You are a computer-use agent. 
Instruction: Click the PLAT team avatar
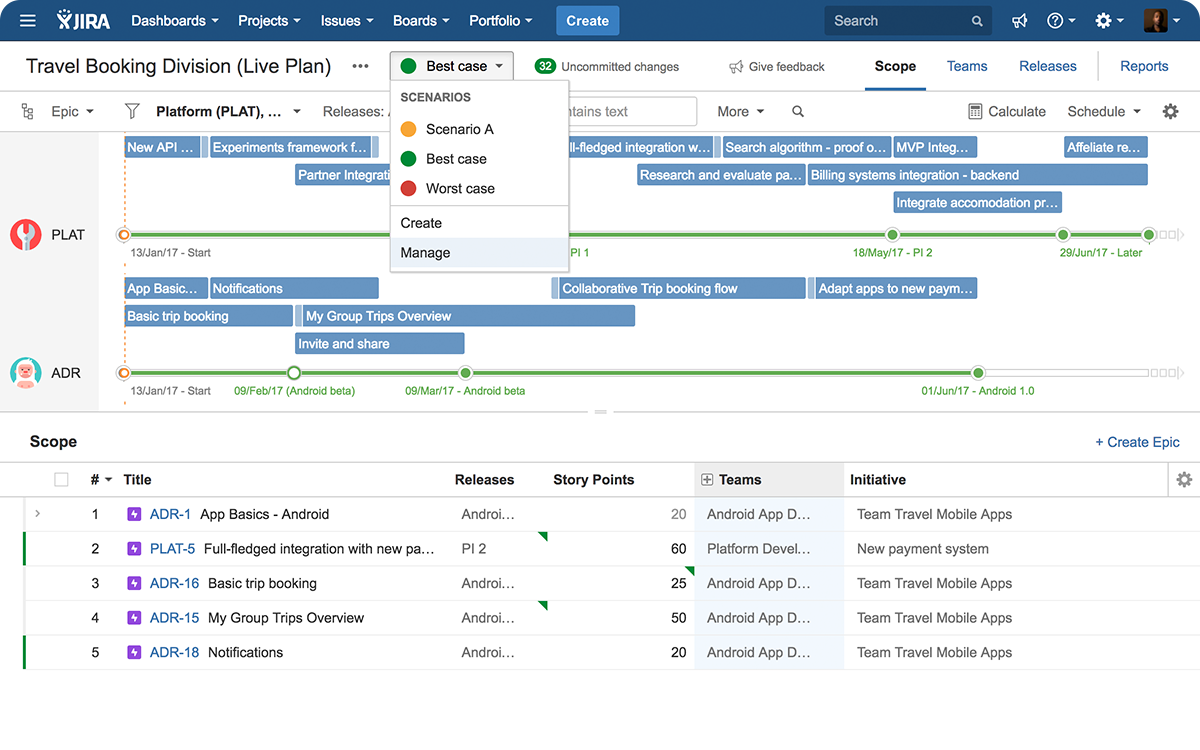26,235
